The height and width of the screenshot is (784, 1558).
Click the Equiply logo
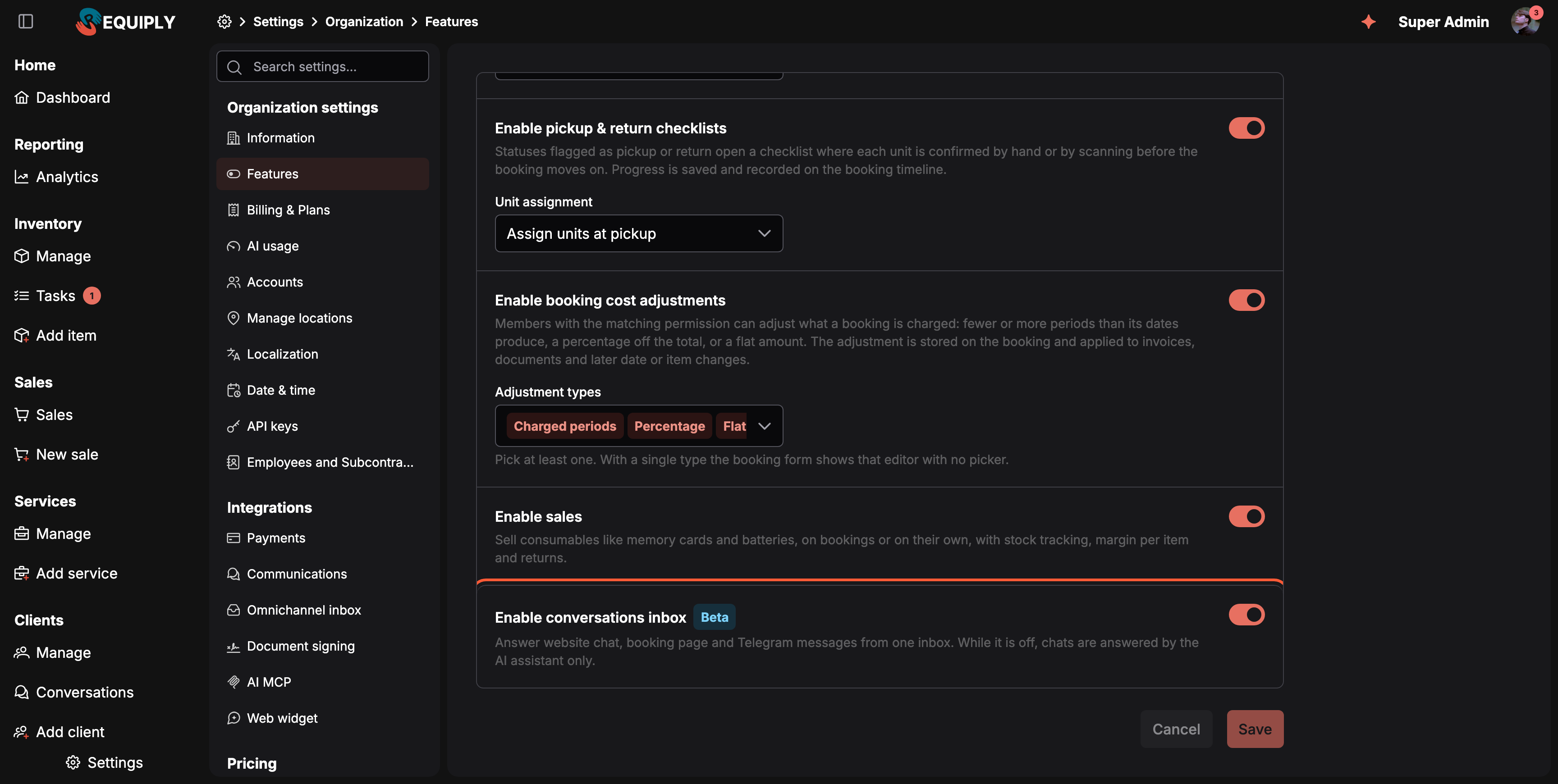[125, 22]
